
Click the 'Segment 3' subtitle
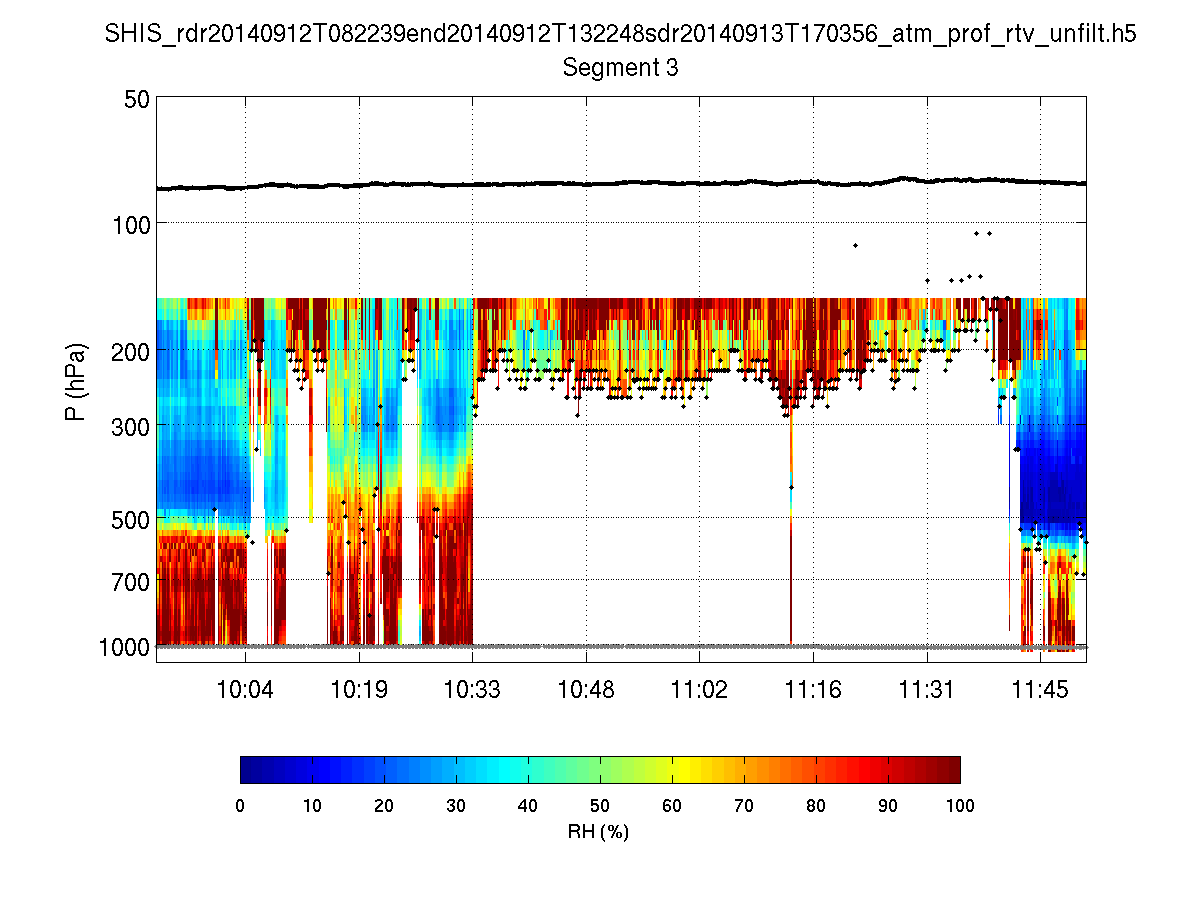coord(621,68)
